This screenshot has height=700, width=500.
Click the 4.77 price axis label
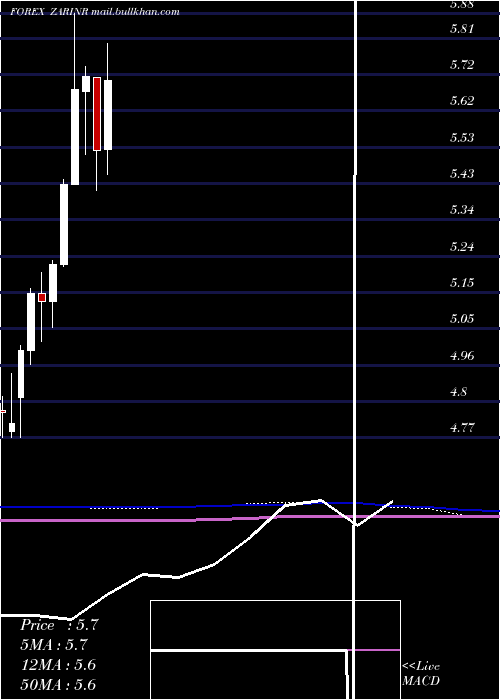coord(461,429)
